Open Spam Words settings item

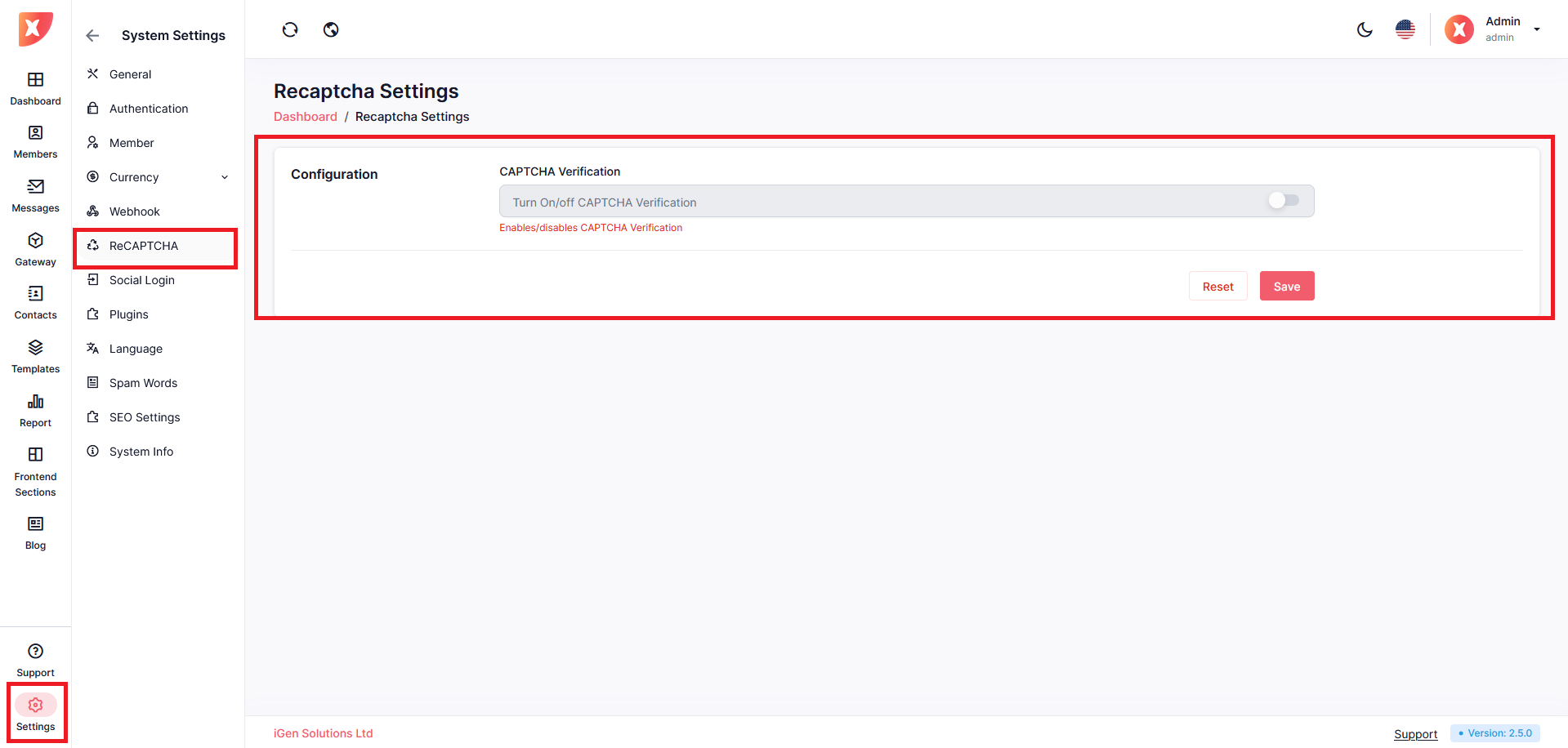143,383
